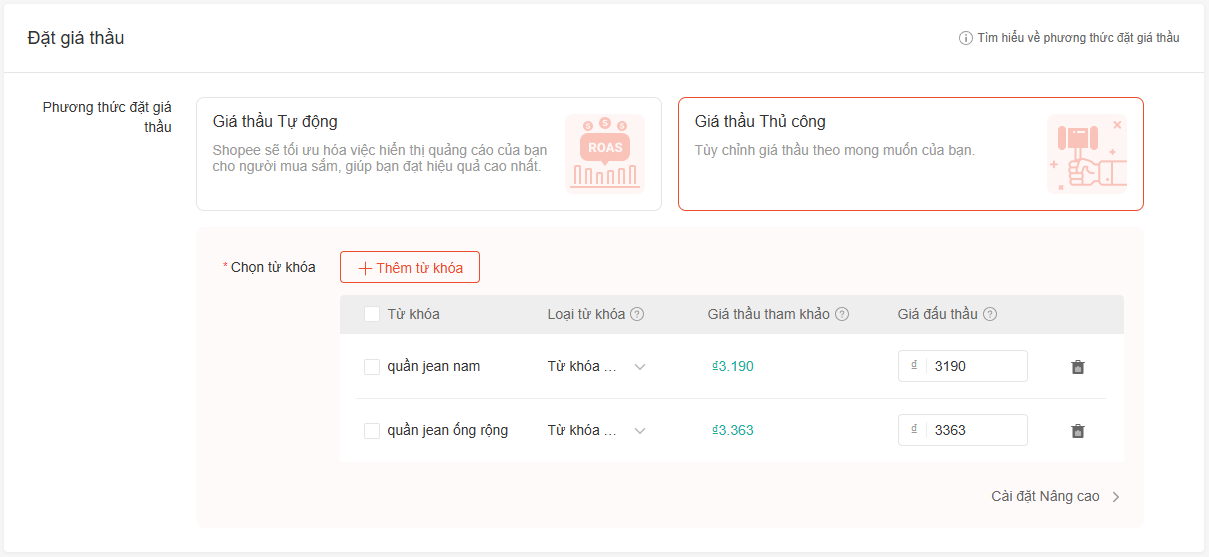Open help icon next to Giá đấu thầu
The image size is (1209, 557).
tap(990, 314)
